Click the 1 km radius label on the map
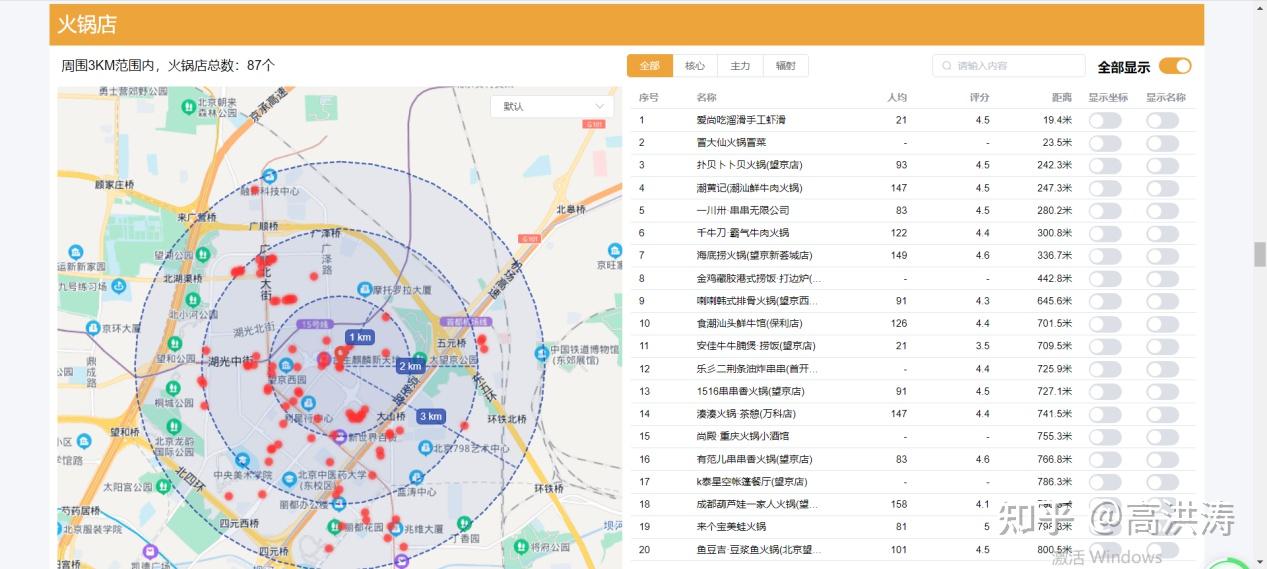Screen dimensions: 1267x569 (360, 338)
